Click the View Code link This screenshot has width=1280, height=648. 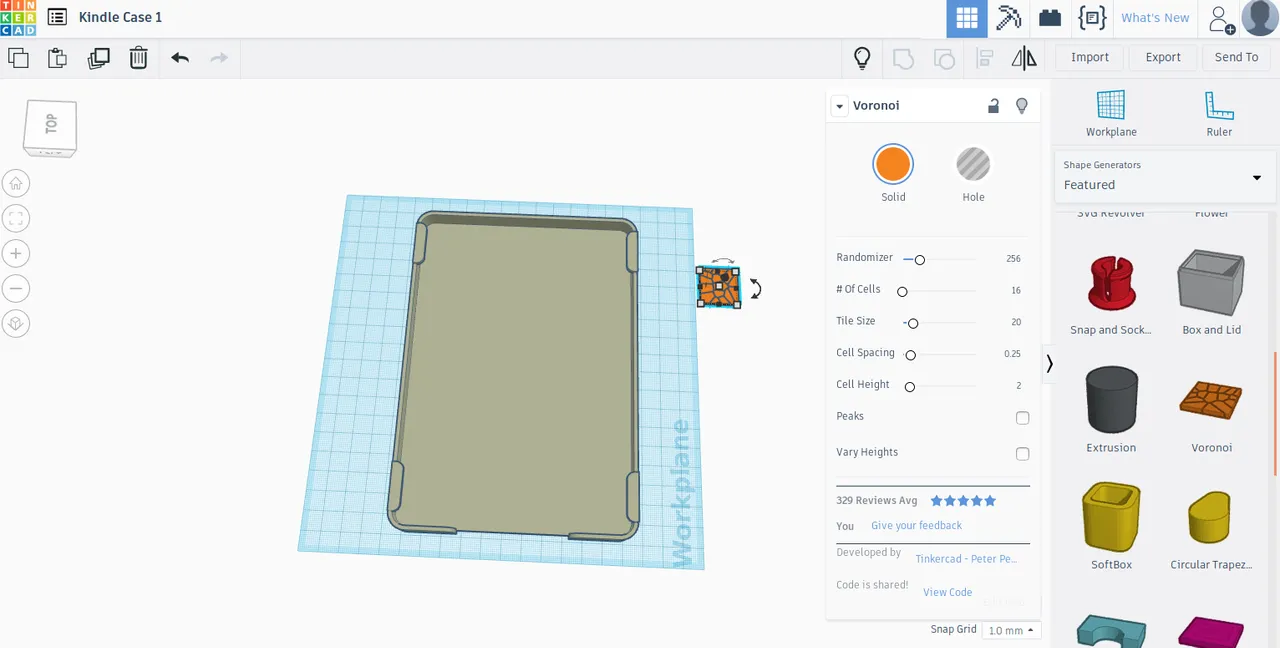[x=947, y=592]
